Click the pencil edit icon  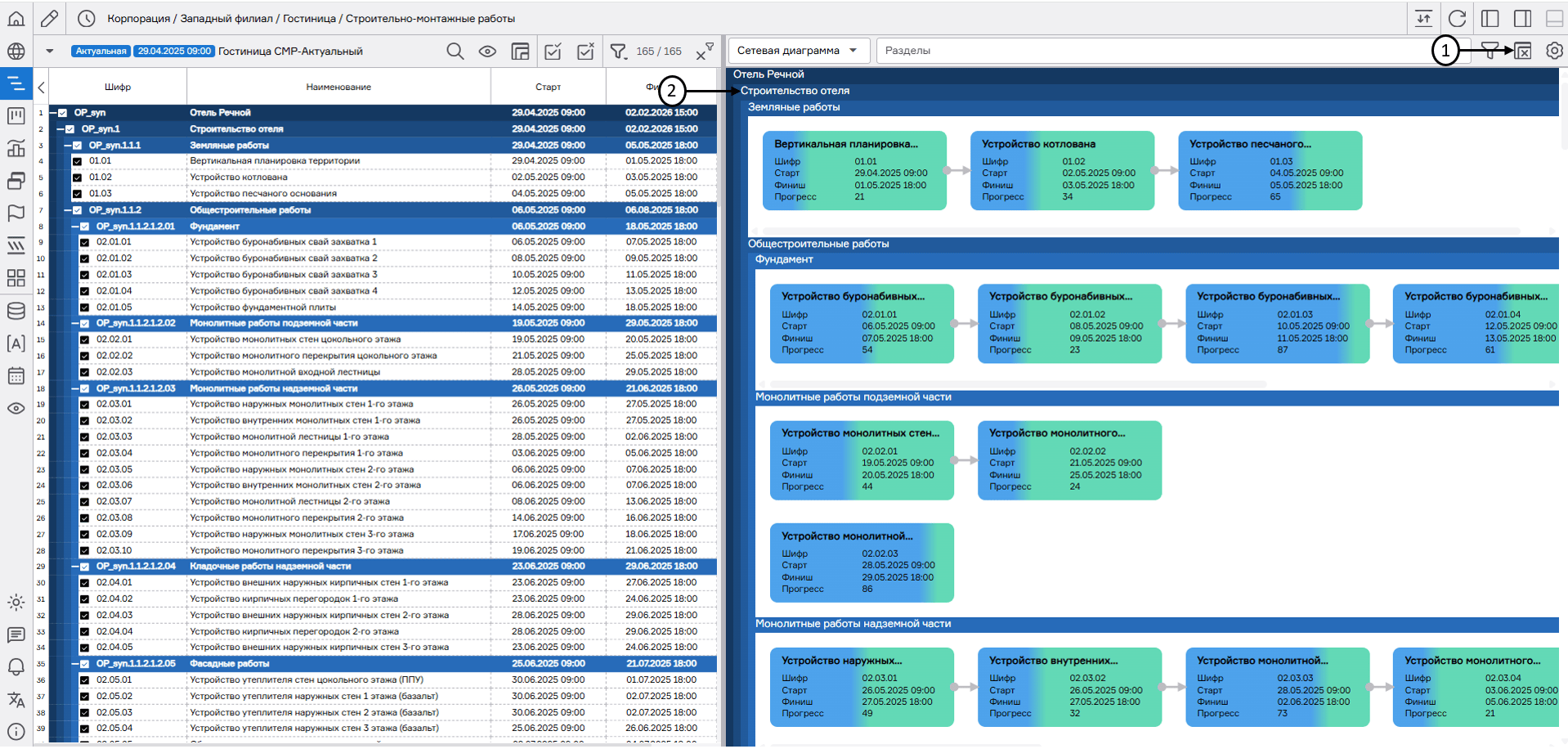pos(49,18)
